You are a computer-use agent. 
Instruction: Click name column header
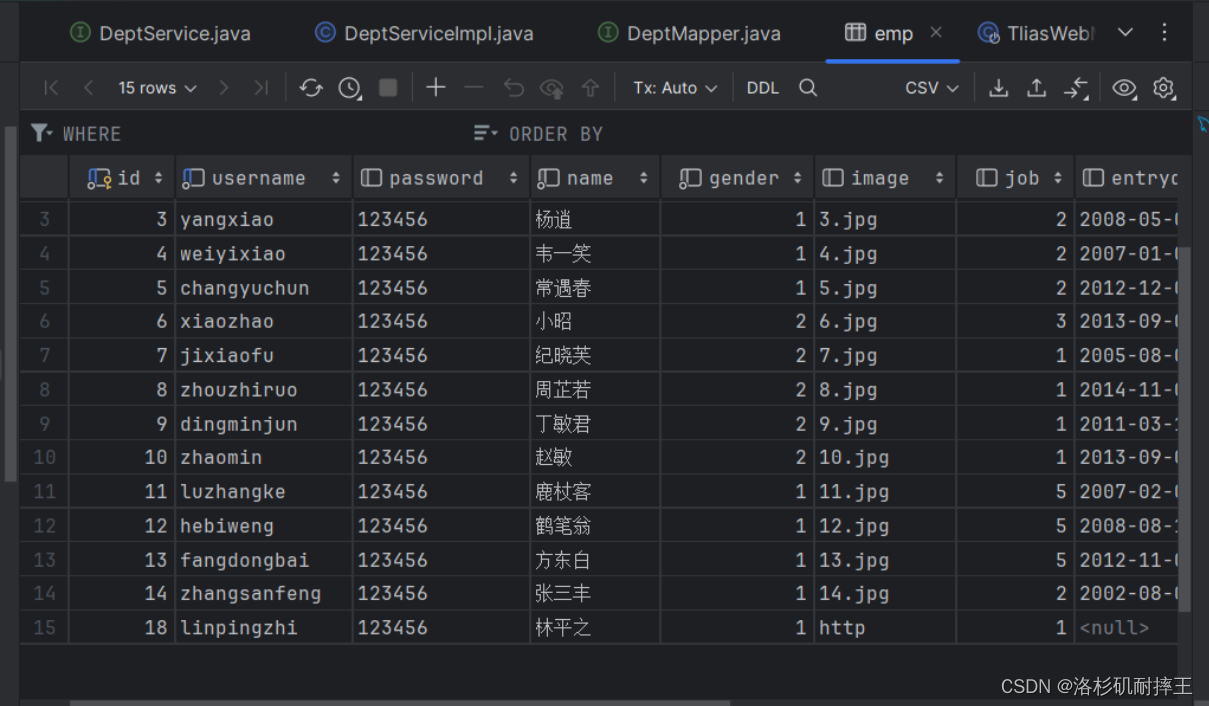click(x=594, y=178)
